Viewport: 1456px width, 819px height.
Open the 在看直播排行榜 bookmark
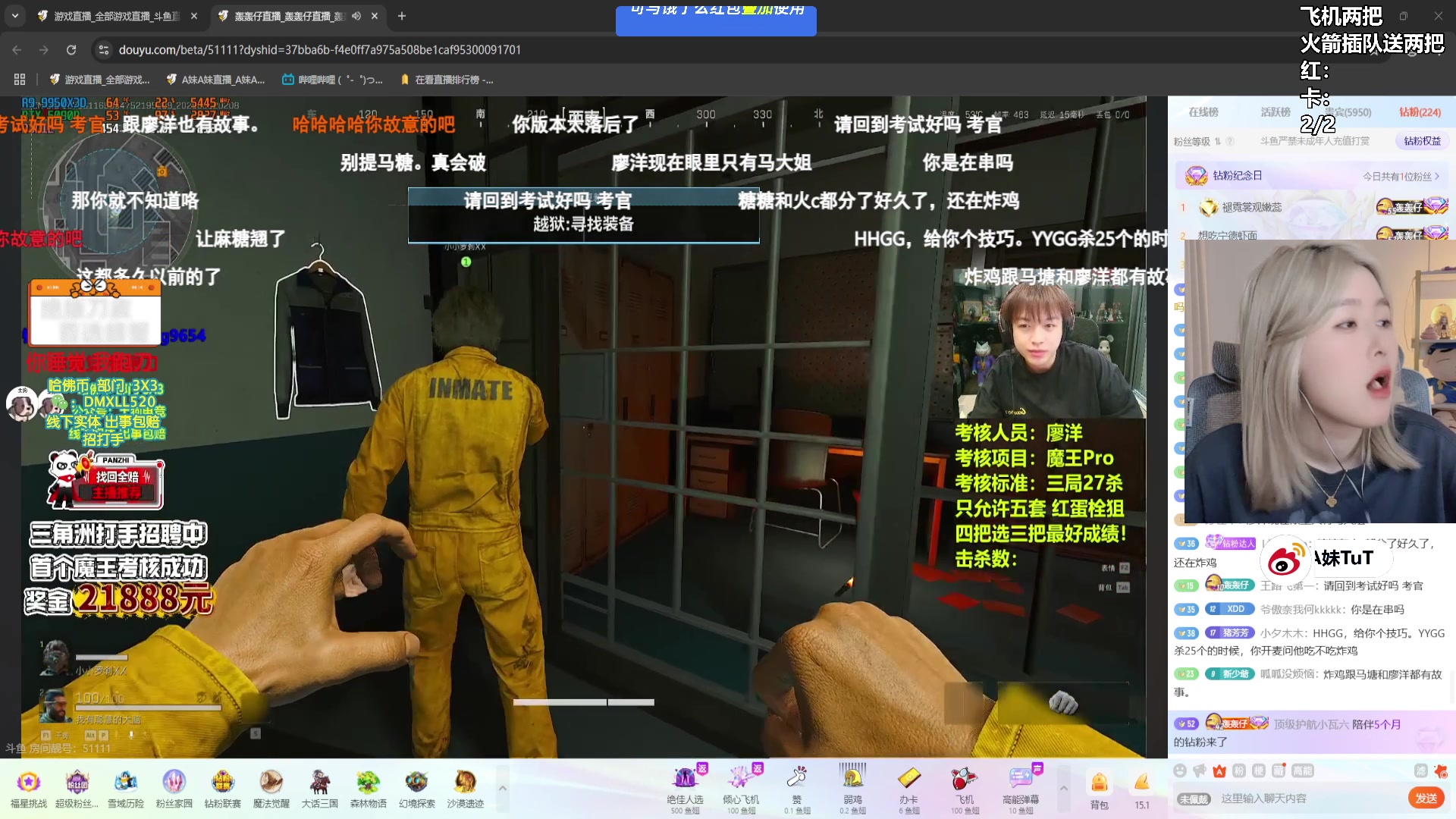click(x=447, y=80)
